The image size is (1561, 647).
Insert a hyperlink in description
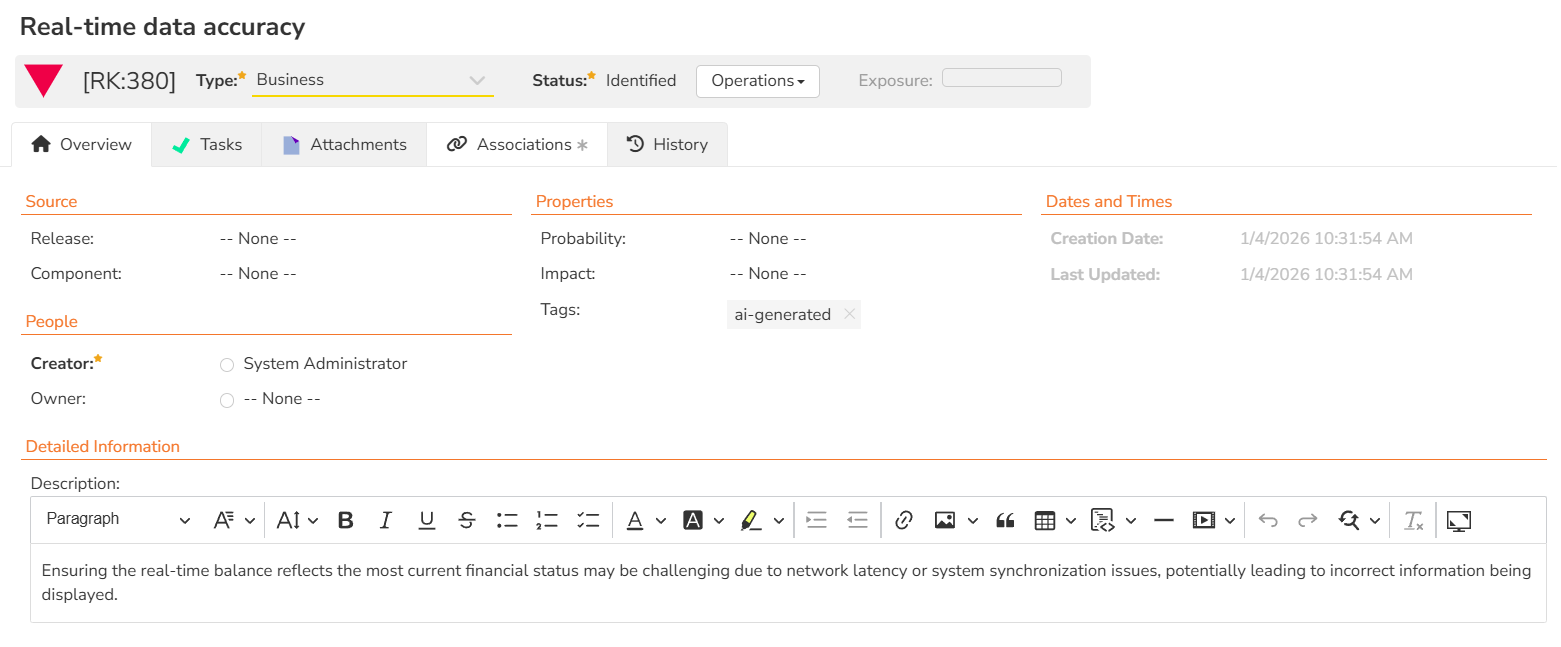[x=904, y=520]
